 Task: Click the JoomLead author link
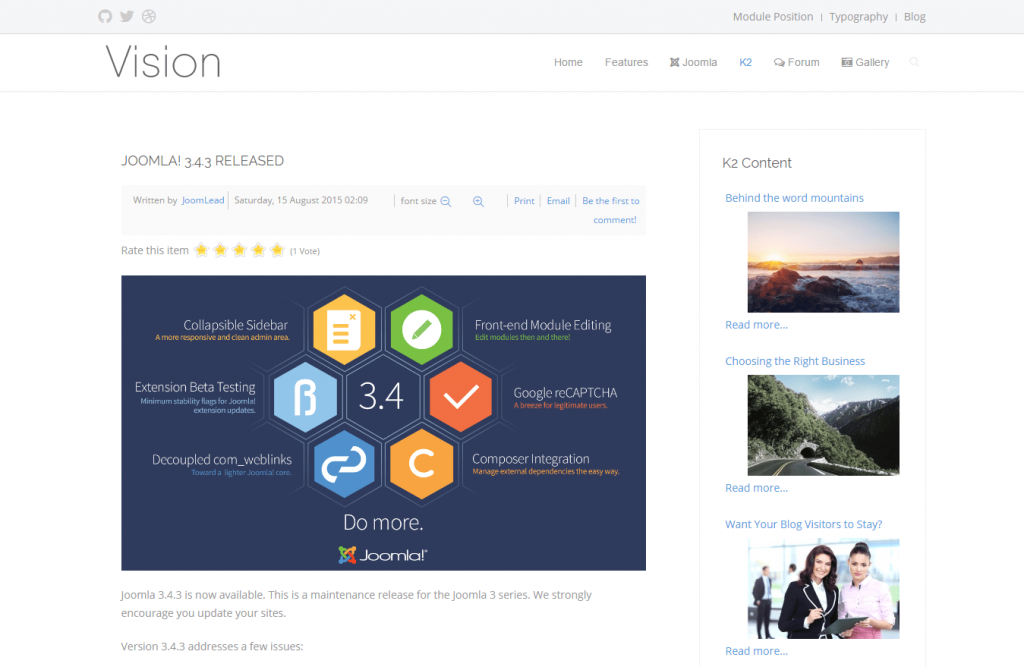point(203,200)
